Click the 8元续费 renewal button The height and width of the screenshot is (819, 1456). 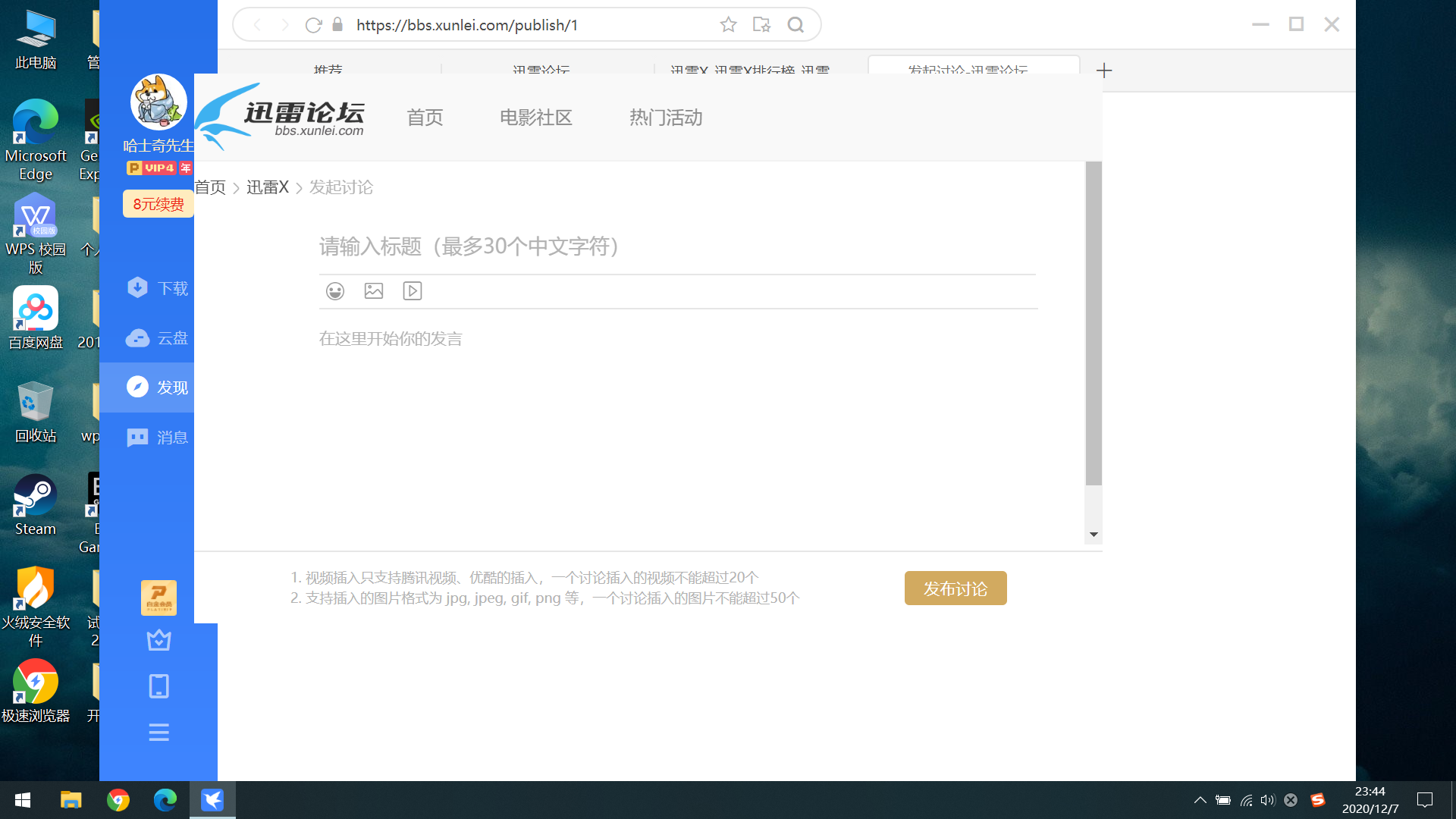158,204
